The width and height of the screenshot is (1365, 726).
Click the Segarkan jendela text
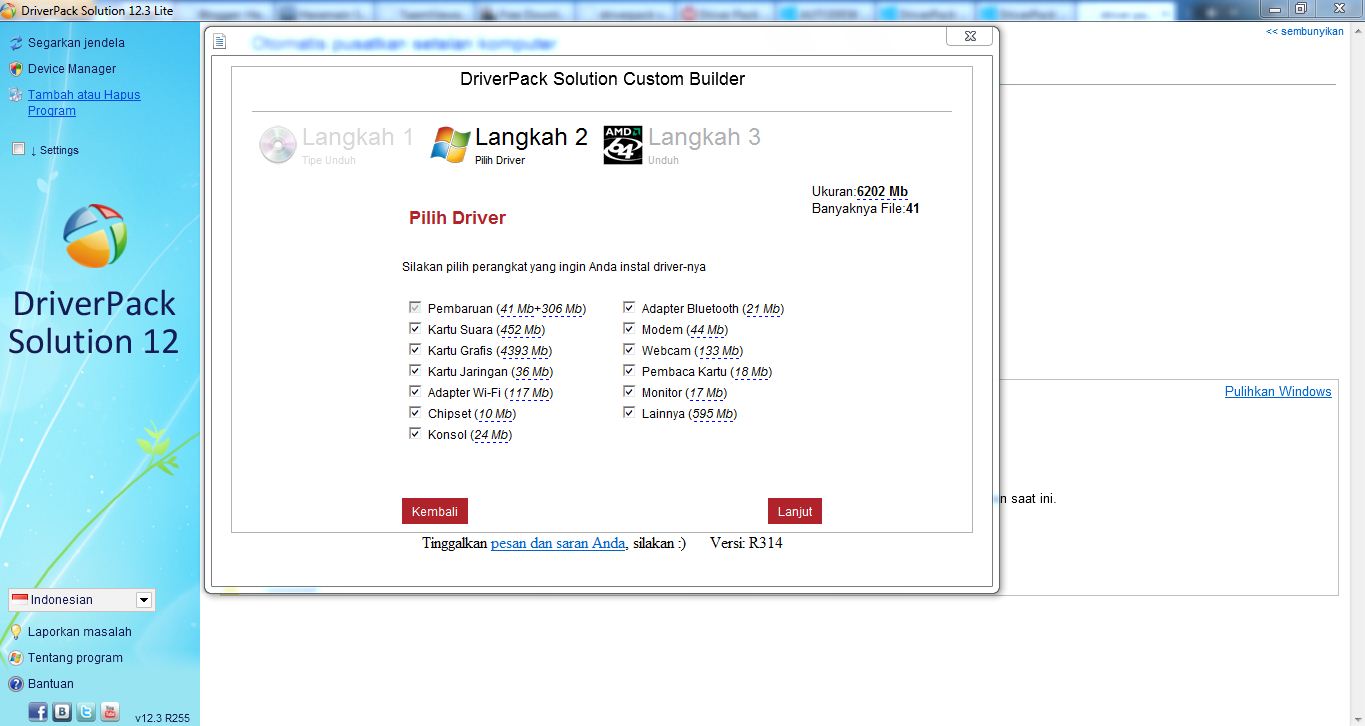76,43
